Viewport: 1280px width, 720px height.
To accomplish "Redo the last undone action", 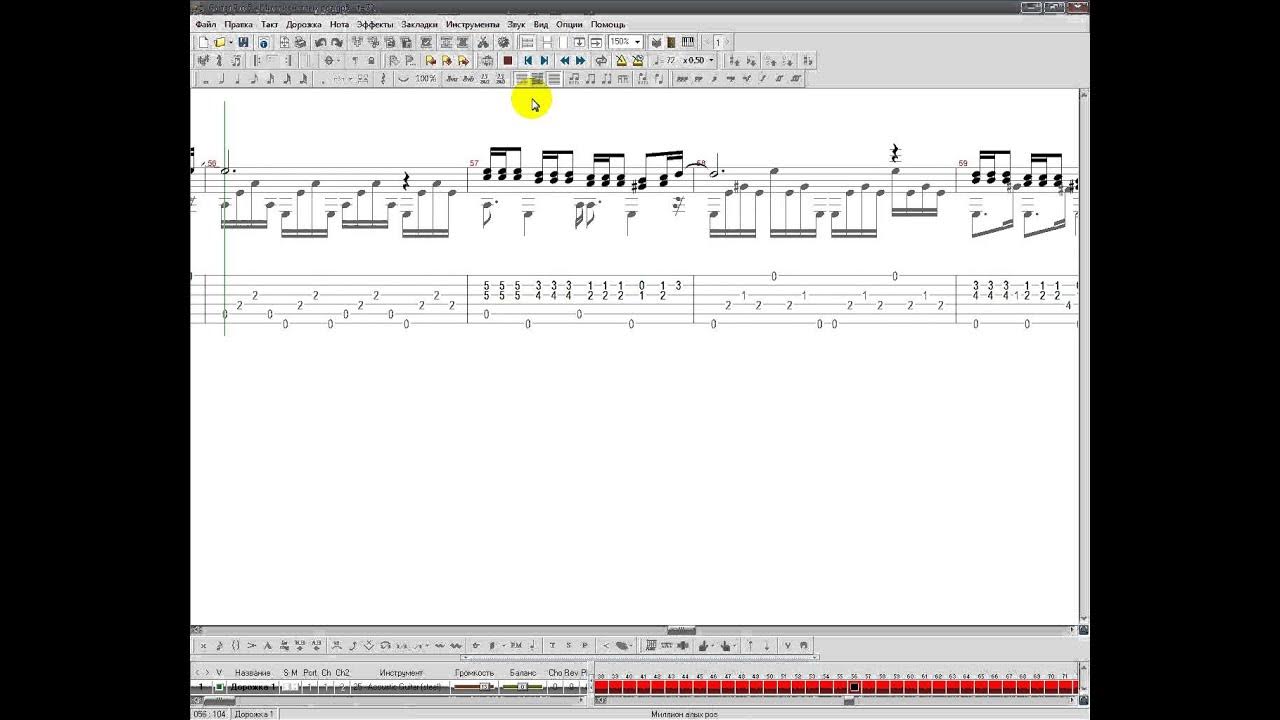I will [x=337, y=42].
